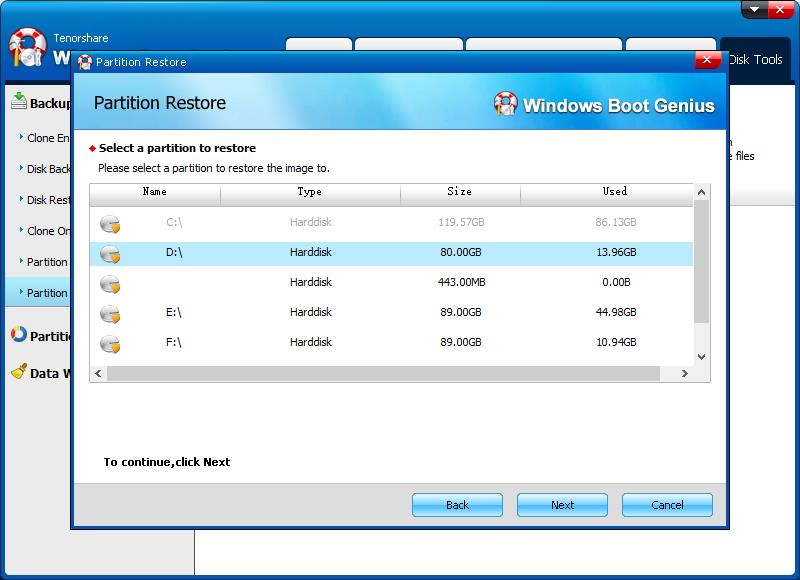Click the 89.00GB size in F:\ row
Viewport: 800px width, 580px height.
[x=461, y=342]
